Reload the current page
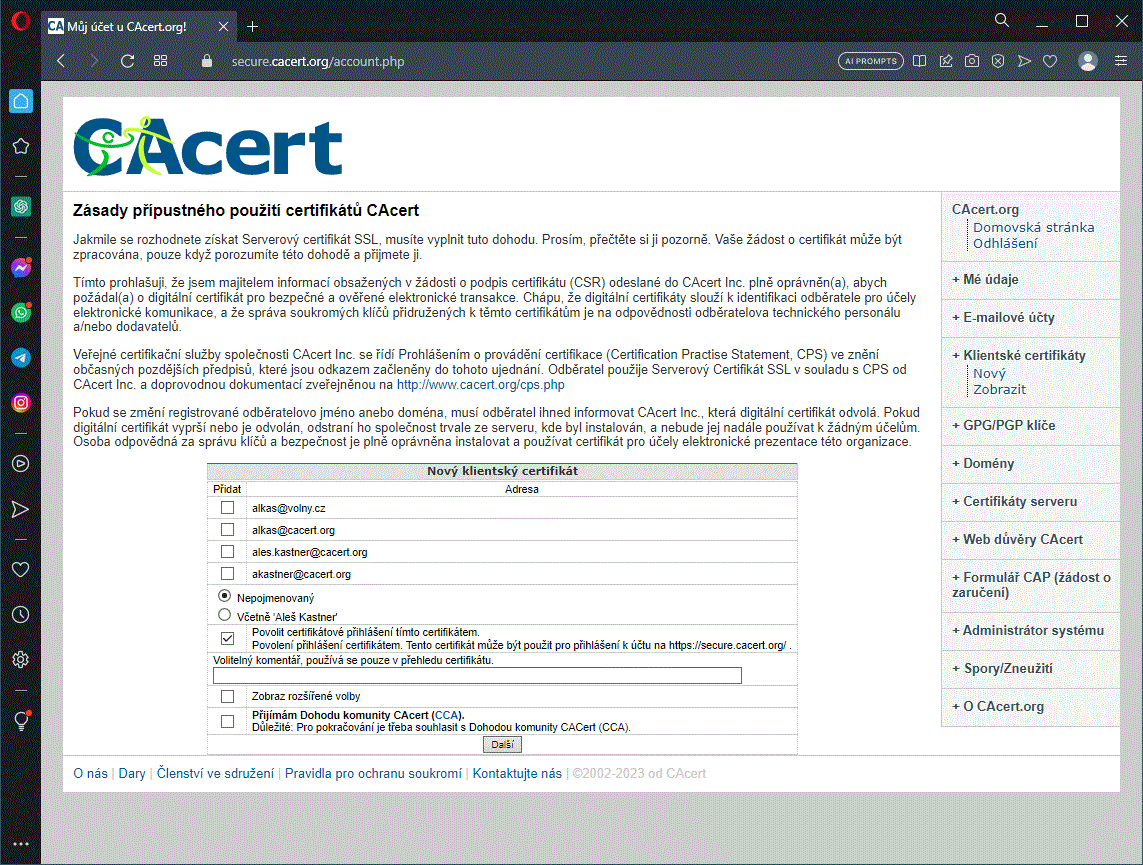Viewport: 1143px width, 865px height. coord(127,61)
